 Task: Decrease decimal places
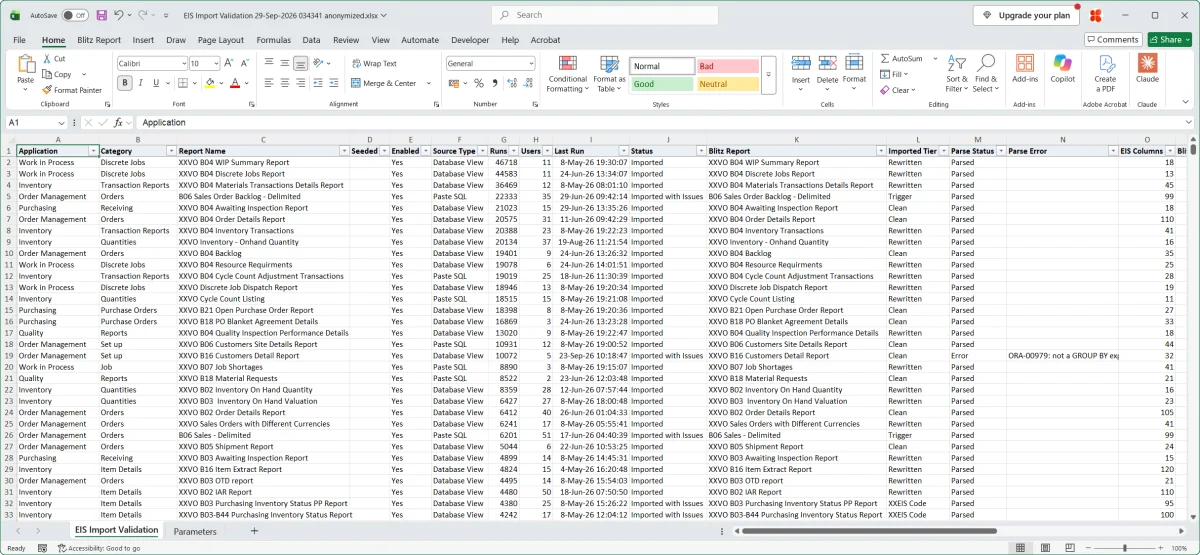click(x=527, y=83)
